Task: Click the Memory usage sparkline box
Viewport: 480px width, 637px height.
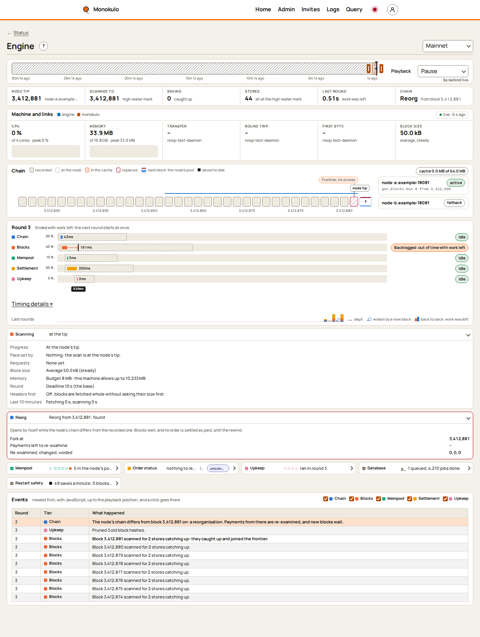Action: coord(123,151)
